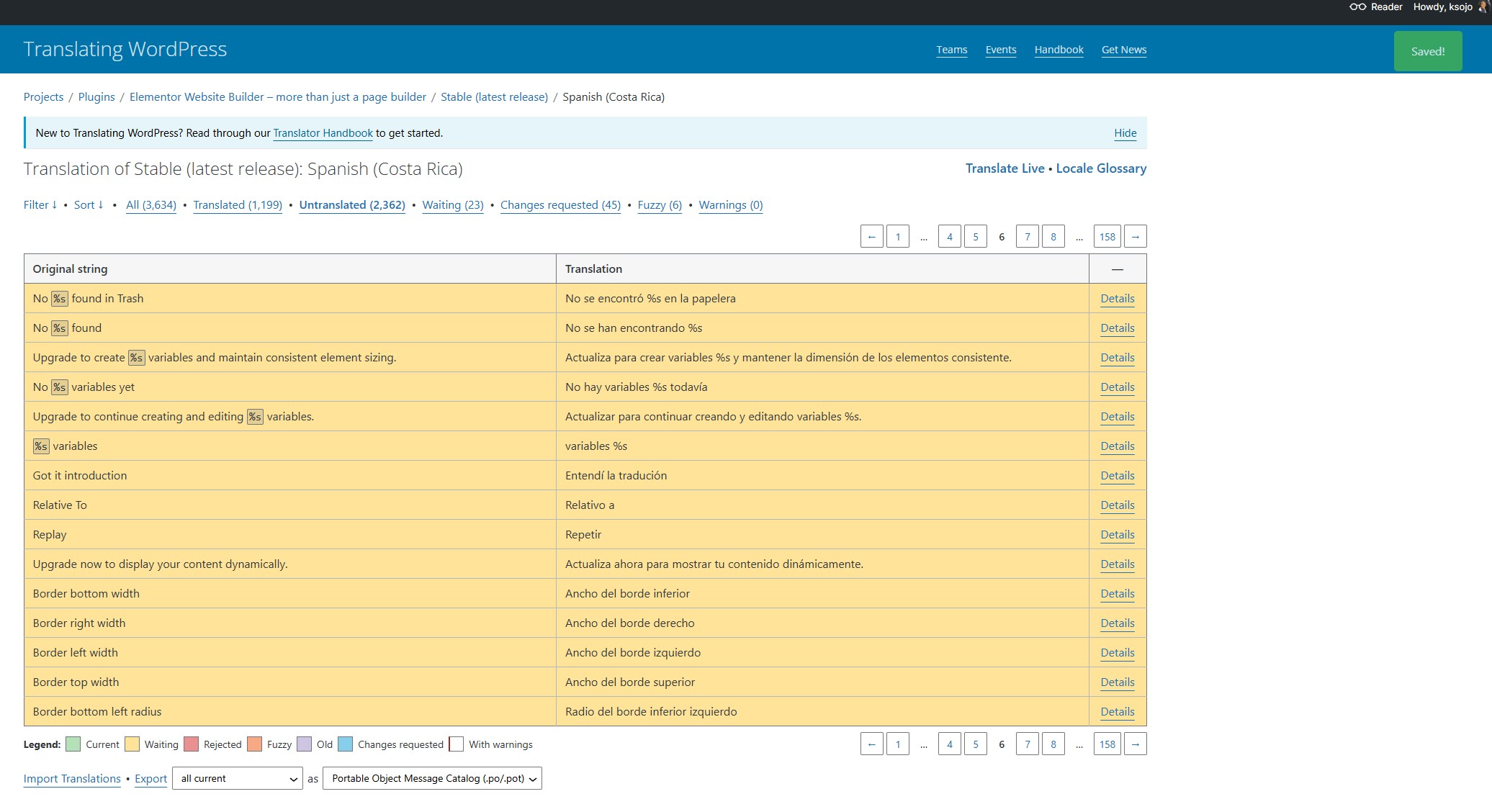Open Details for 'Relative To' row

[x=1118, y=505]
